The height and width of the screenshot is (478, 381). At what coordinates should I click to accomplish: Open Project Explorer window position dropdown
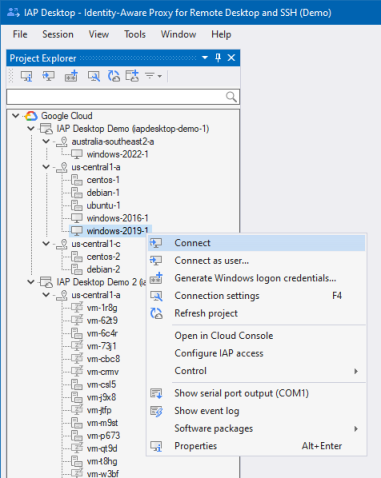(x=205, y=58)
